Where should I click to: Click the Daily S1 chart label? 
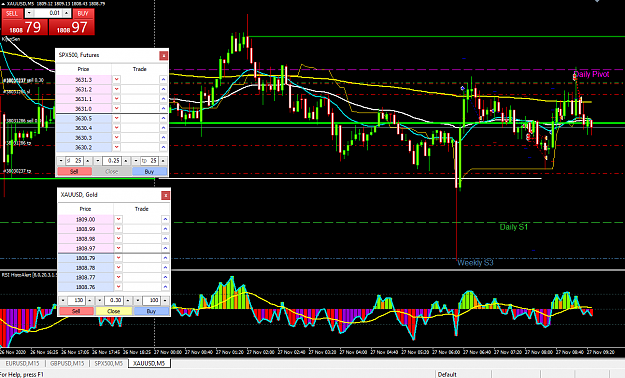(x=513, y=227)
